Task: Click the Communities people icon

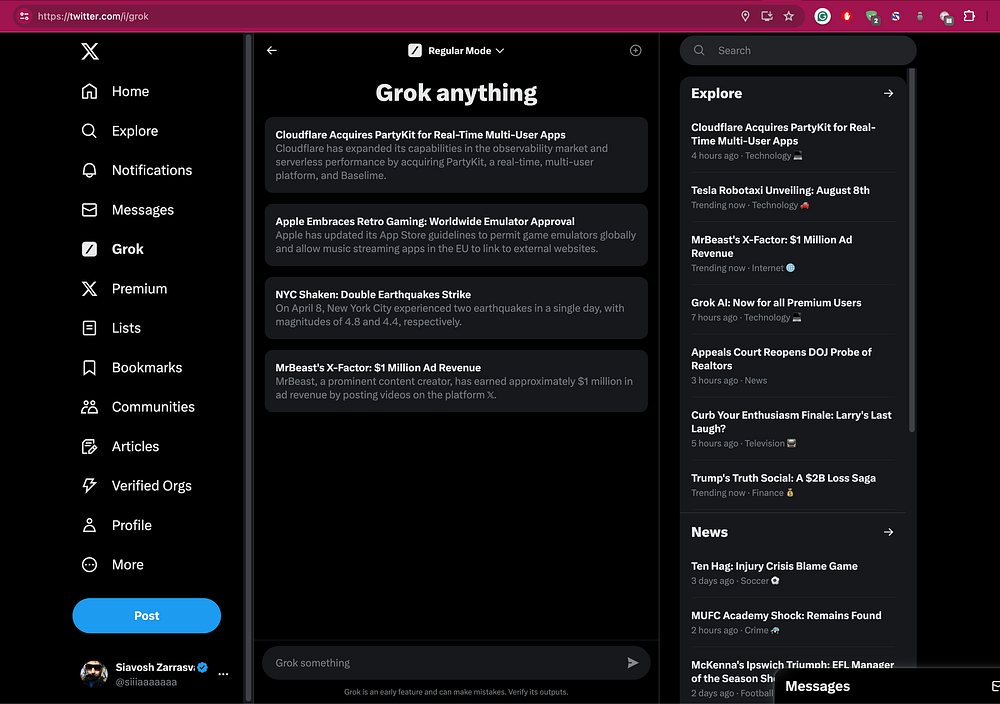Action: (89, 407)
